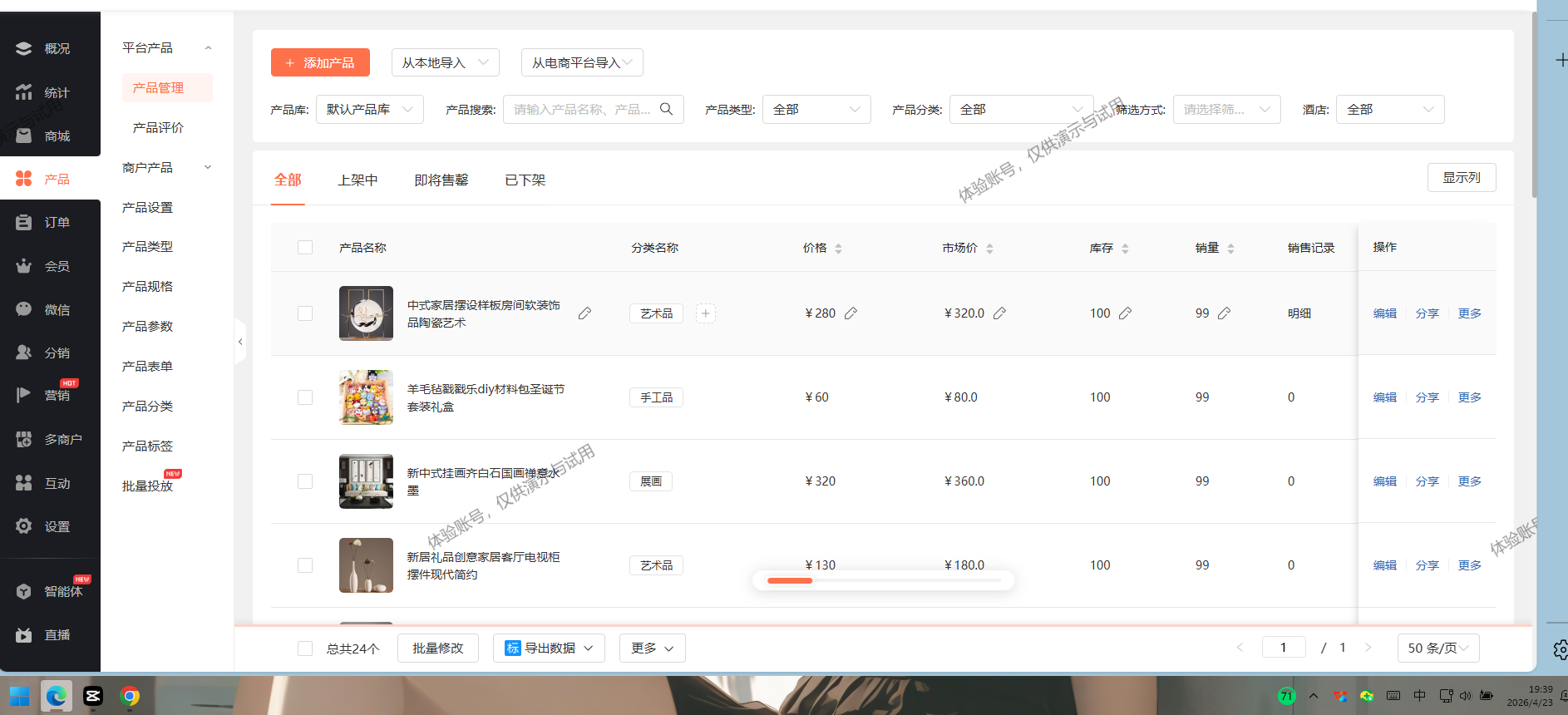Image resolution: width=1568 pixels, height=715 pixels.
Task: Click the 添加产品 button
Action: coord(320,62)
